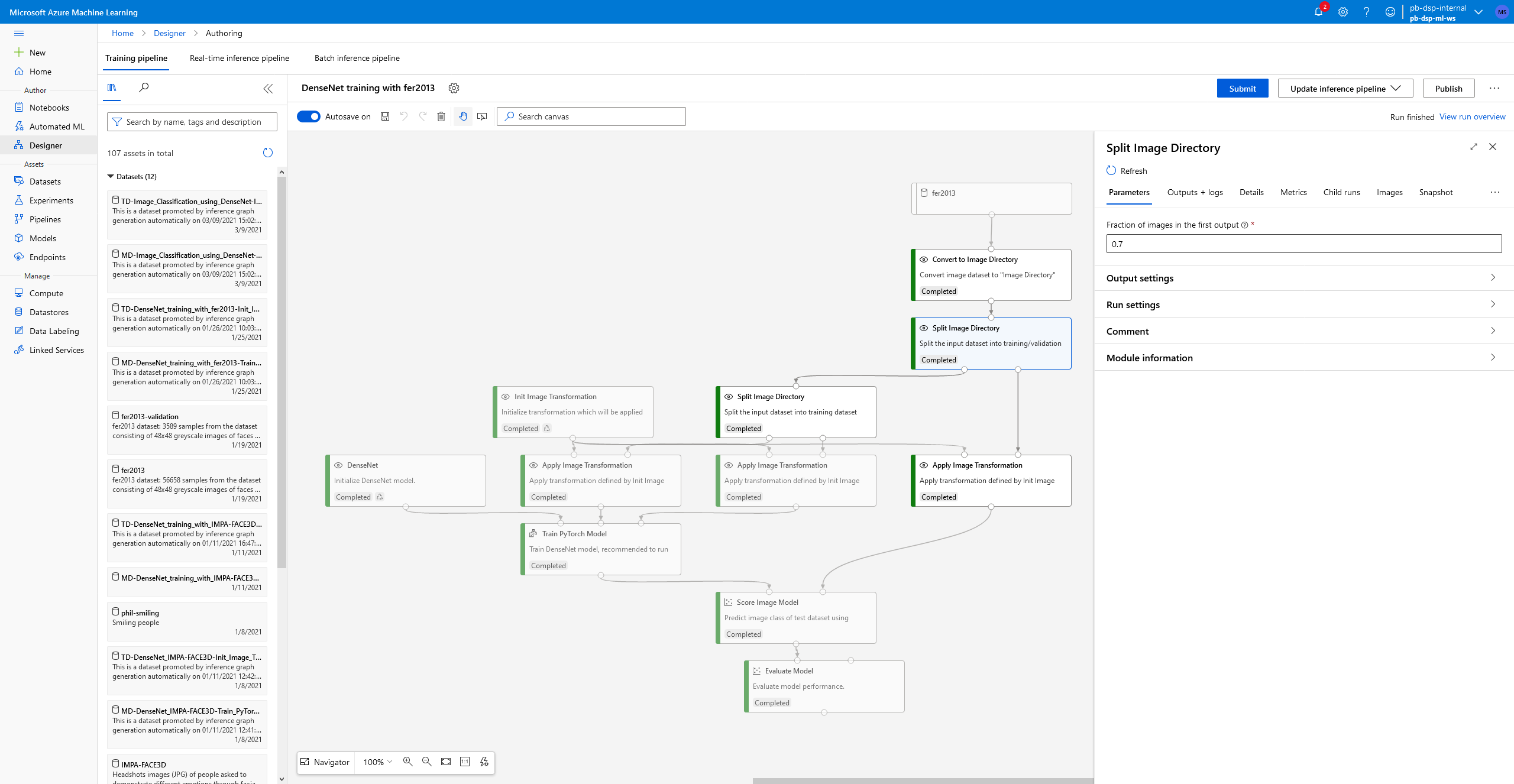Click the Submit button
This screenshot has height=784, width=1514.
coord(1243,88)
